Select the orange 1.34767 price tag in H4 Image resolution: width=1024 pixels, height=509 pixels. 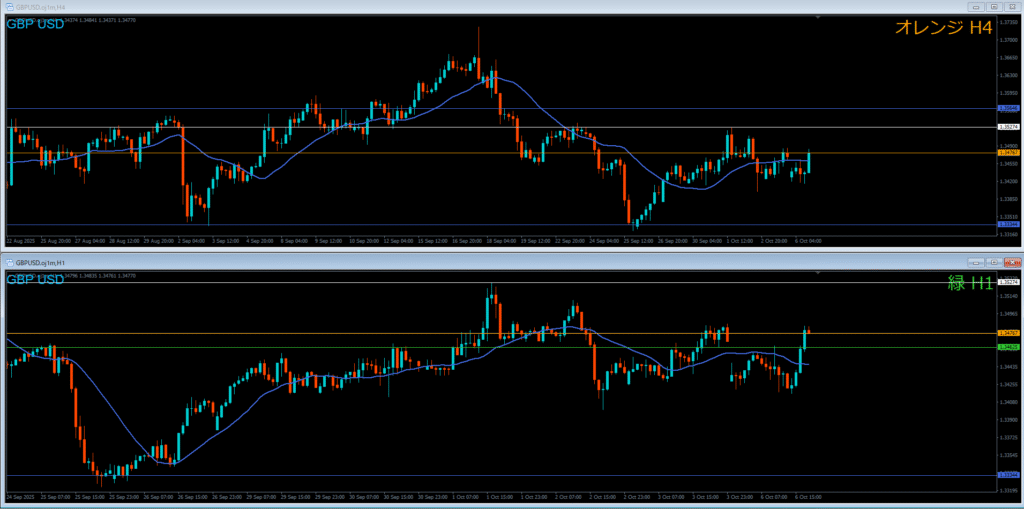[x=1009, y=153]
